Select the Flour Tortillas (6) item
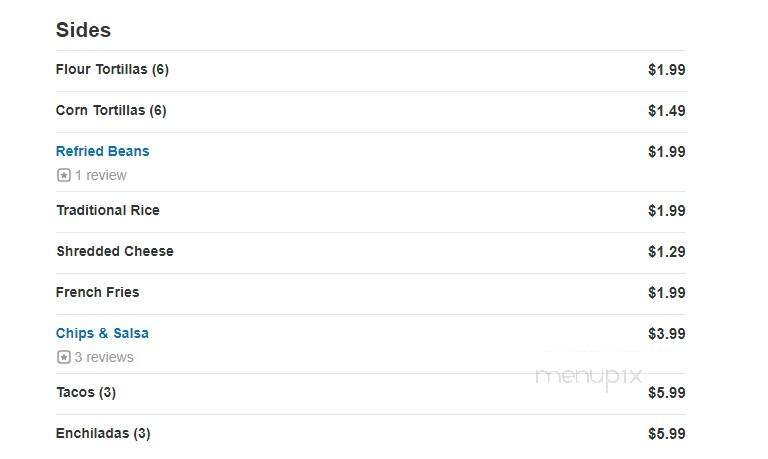 (x=112, y=69)
